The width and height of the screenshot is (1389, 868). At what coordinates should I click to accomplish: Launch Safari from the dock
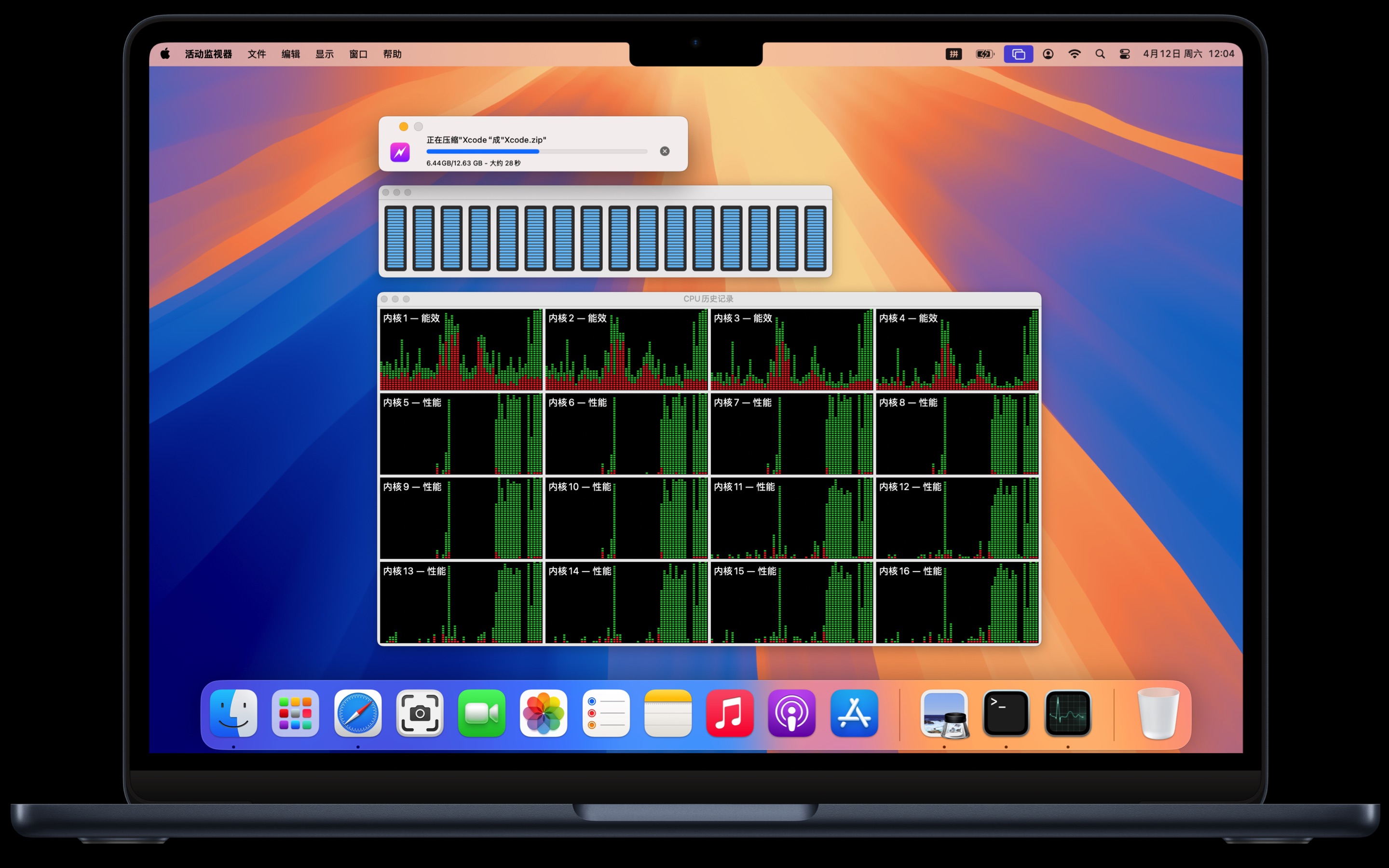point(357,713)
